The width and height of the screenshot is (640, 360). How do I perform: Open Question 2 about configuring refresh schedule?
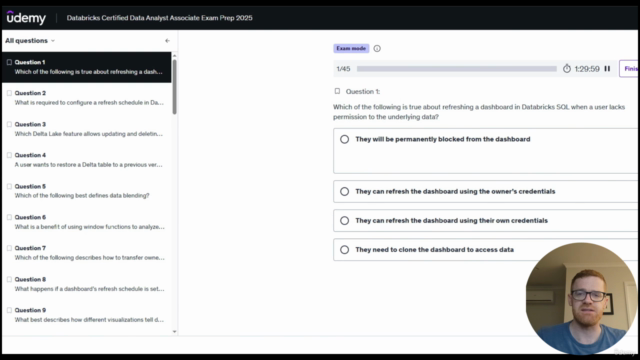87,98
